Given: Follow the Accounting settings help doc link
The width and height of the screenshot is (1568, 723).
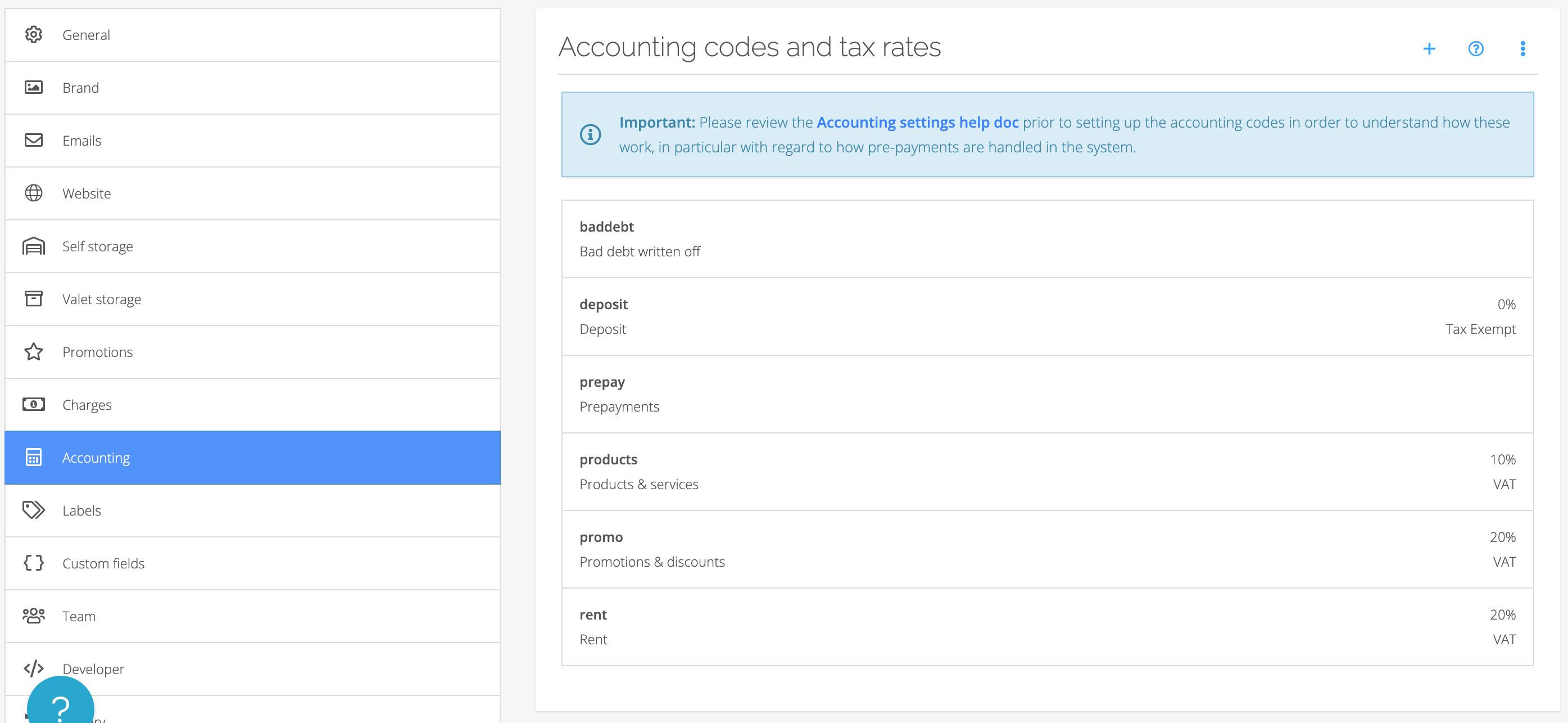Looking at the screenshot, I should (x=917, y=123).
